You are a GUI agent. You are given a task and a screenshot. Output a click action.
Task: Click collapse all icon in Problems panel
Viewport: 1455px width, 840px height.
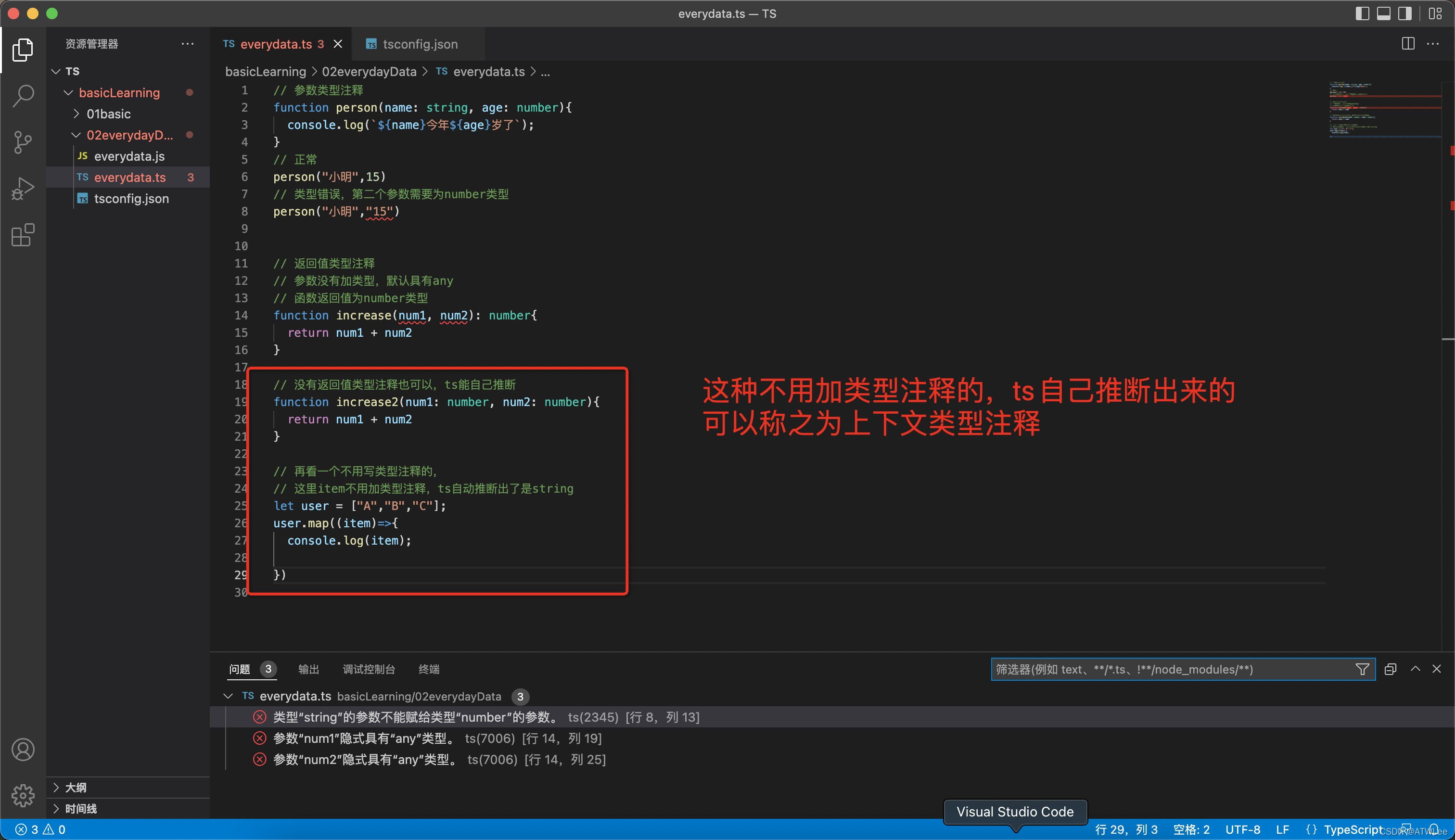(x=1391, y=669)
